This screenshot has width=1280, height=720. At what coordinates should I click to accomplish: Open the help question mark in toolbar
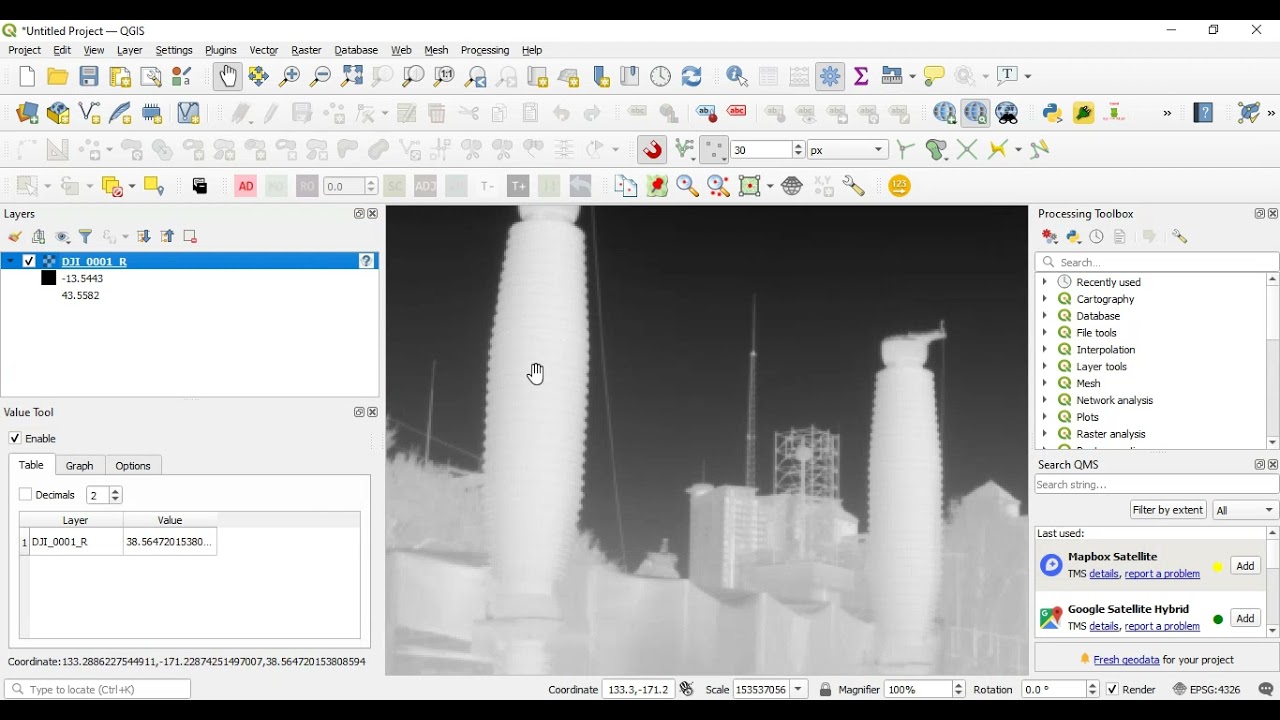[x=1204, y=113]
